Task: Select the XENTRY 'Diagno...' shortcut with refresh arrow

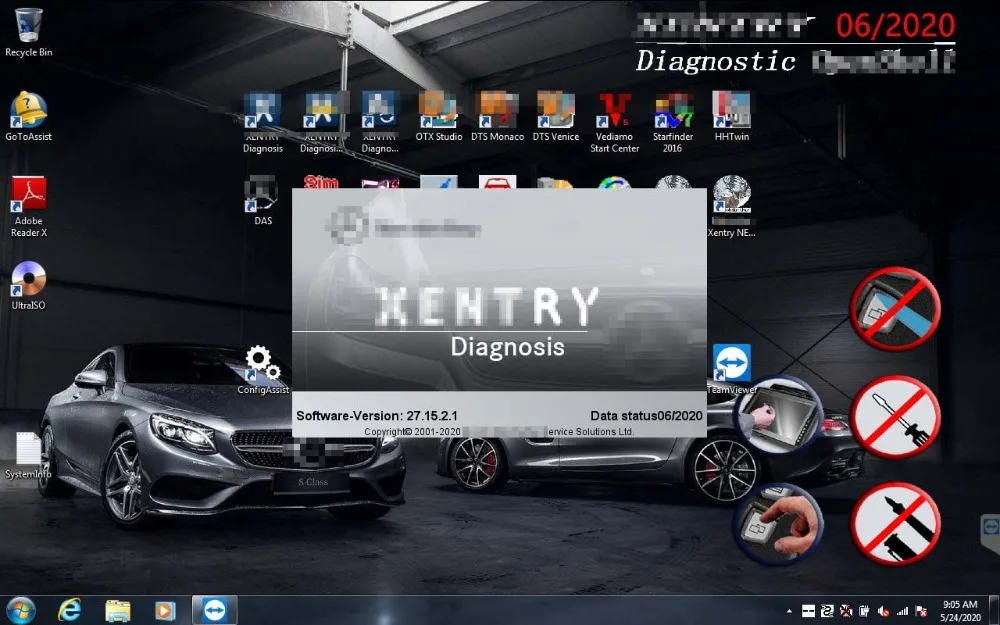Action: [x=380, y=122]
